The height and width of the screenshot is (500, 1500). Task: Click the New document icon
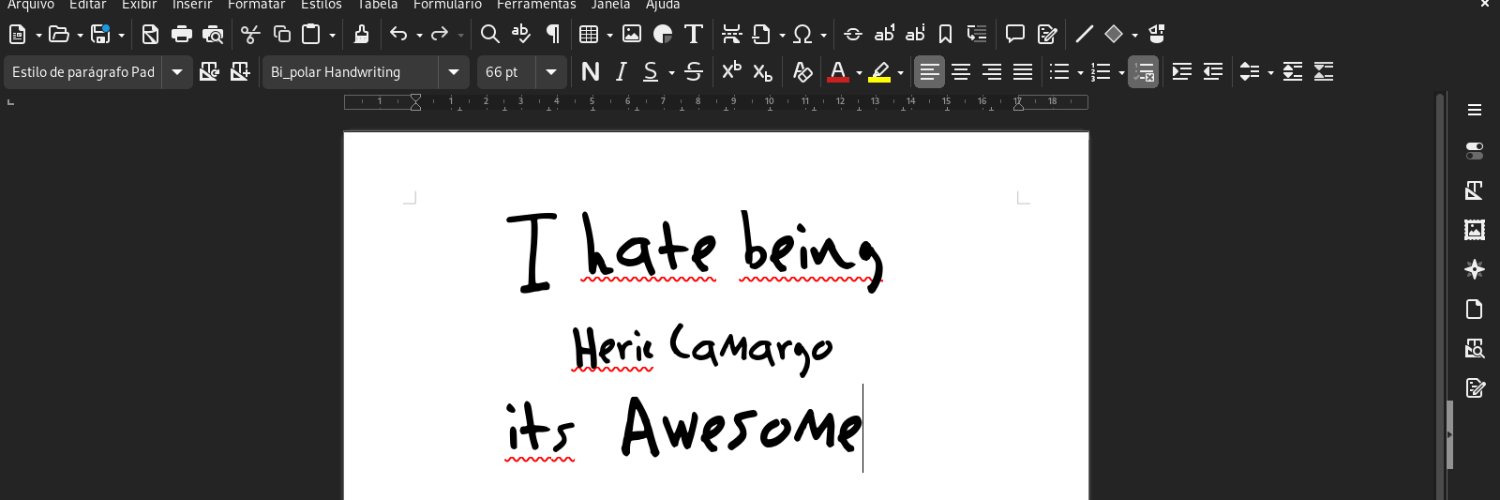(x=17, y=35)
